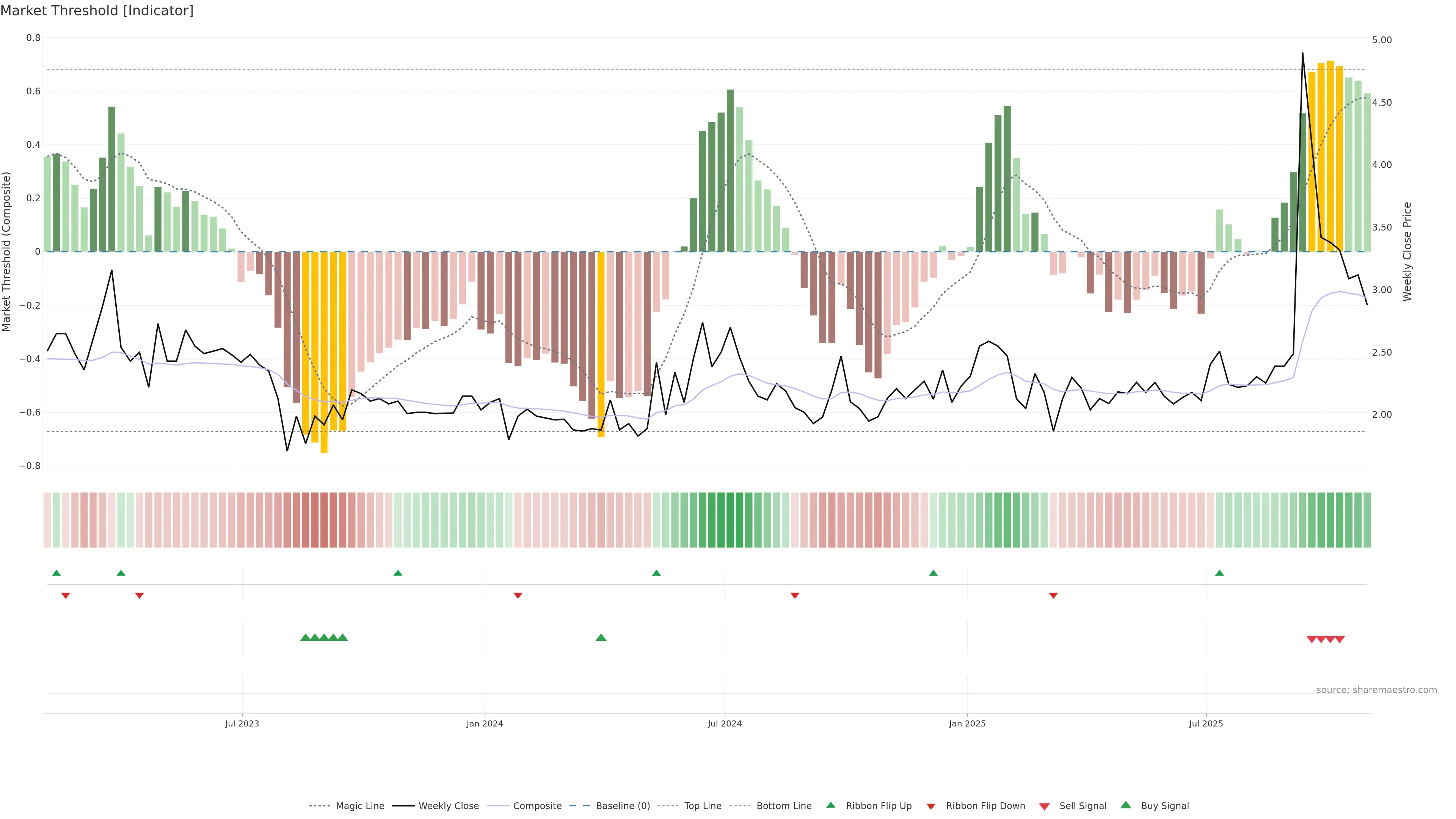Click the first ribbon flip up marker at chart start

click(x=56, y=573)
